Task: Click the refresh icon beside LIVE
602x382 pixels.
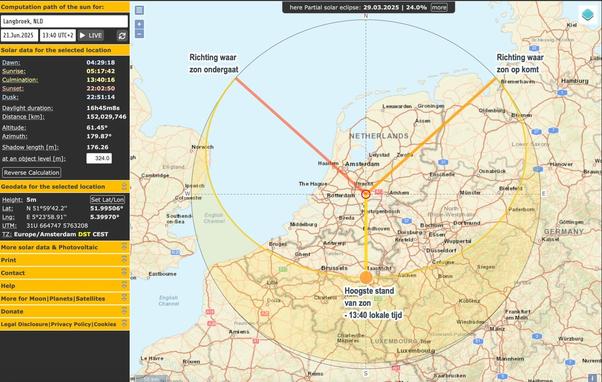Action: (122, 36)
